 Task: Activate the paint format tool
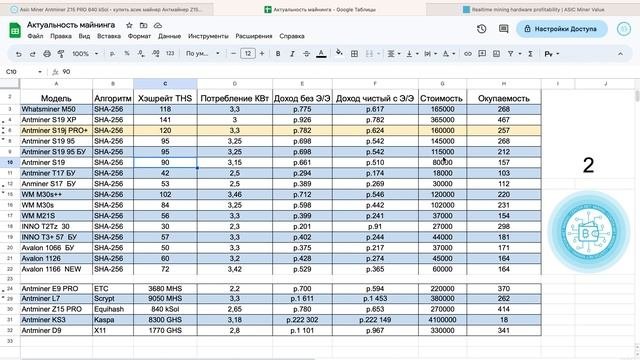61,53
